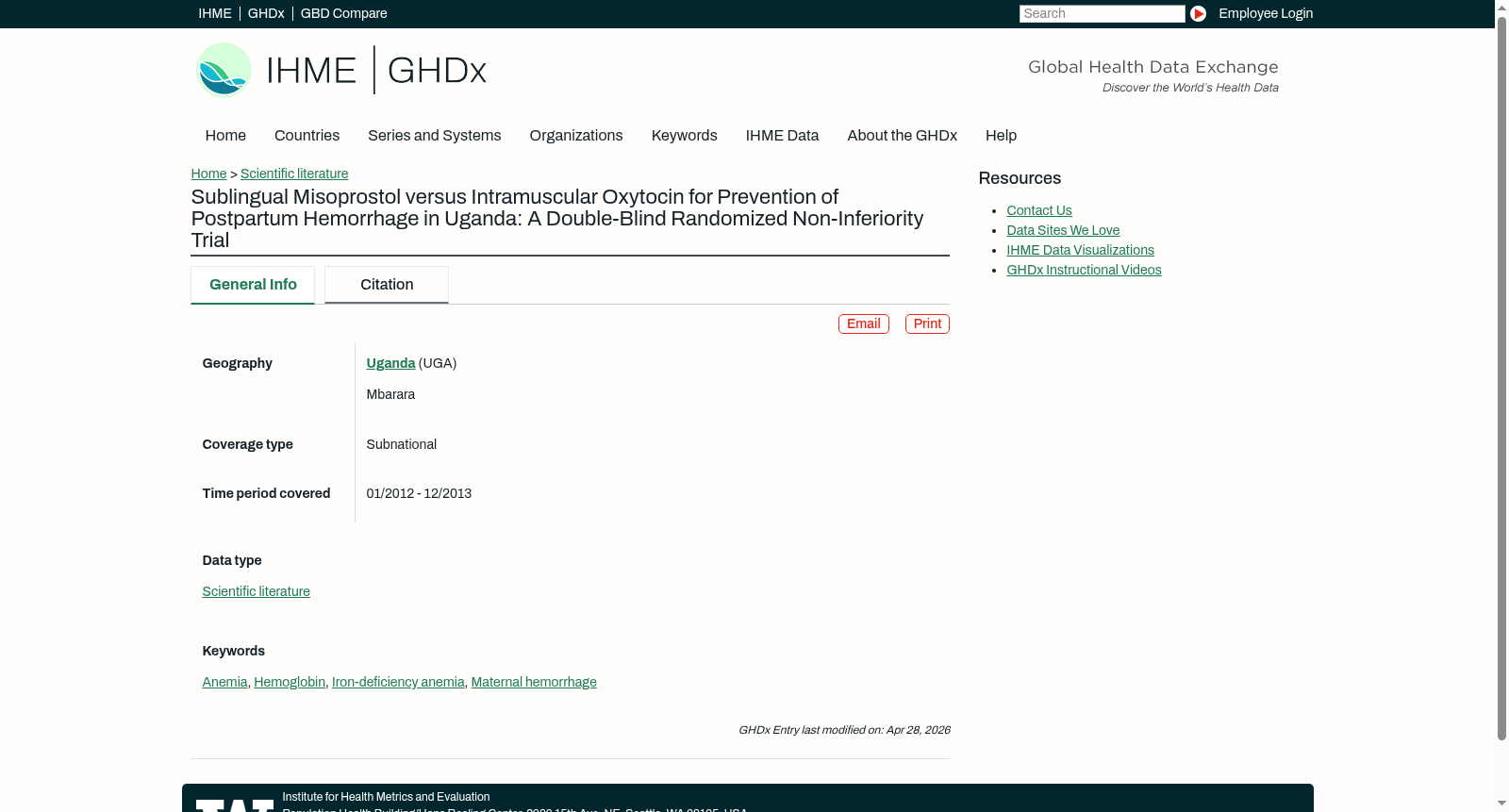Open the Help menu item

[x=1001, y=136]
